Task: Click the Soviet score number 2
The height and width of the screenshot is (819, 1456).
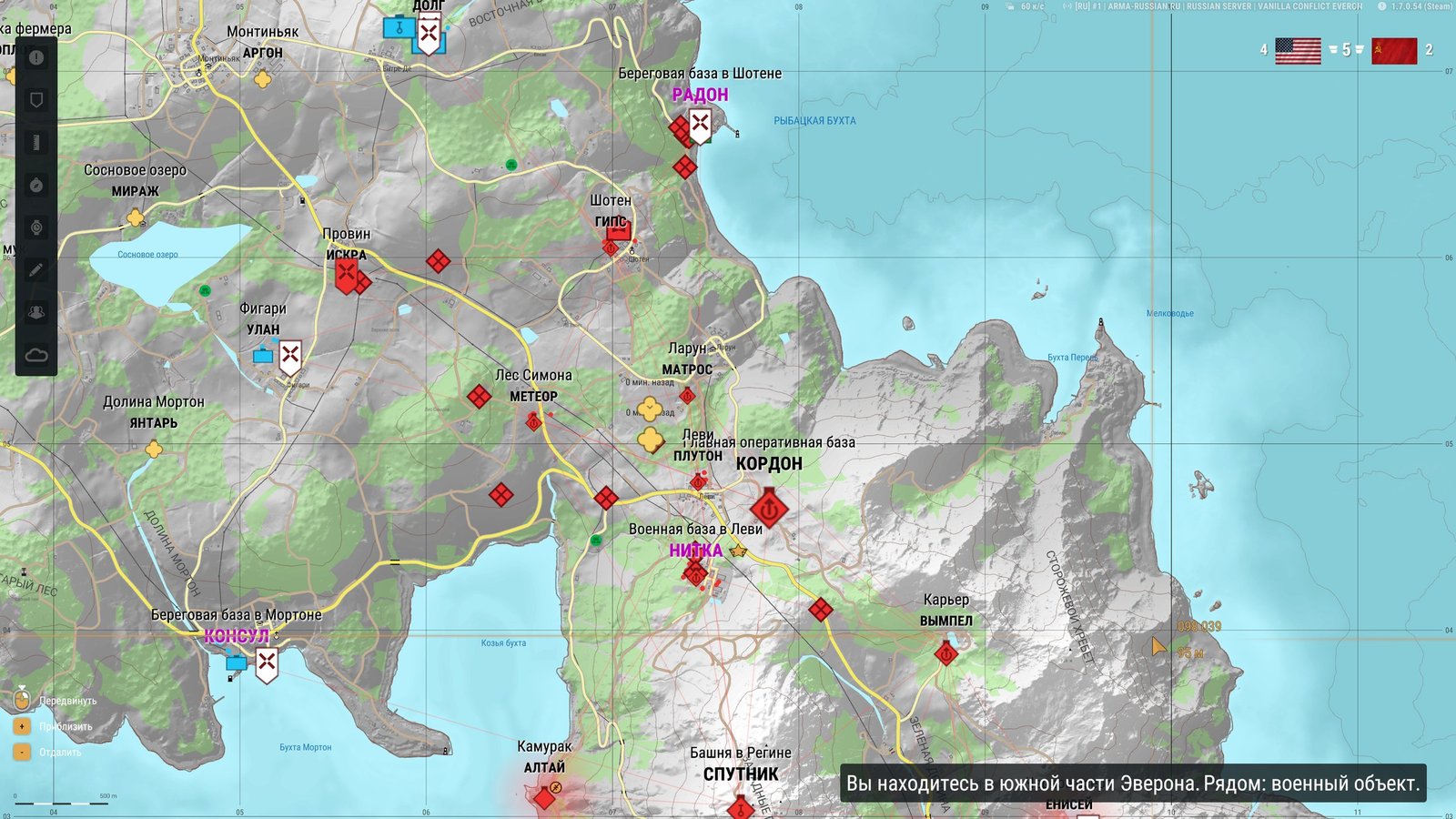Action: pyautogui.click(x=1429, y=50)
